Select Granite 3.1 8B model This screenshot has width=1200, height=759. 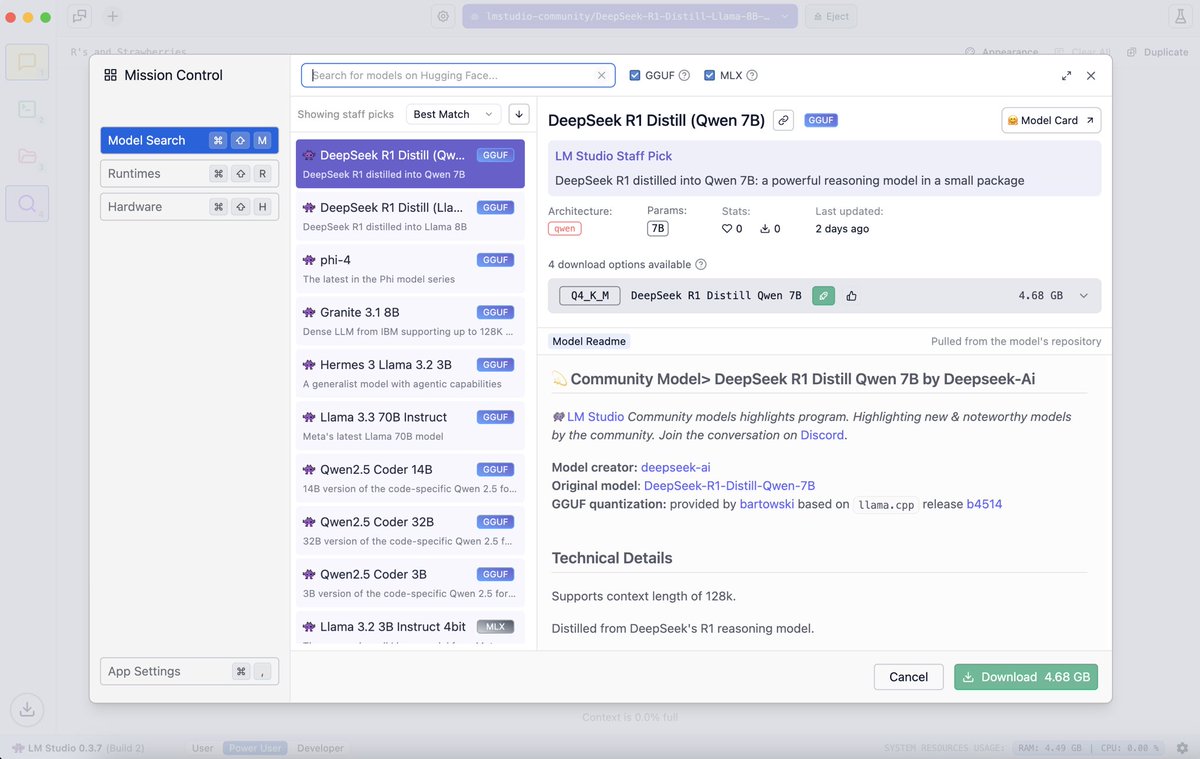(410, 321)
